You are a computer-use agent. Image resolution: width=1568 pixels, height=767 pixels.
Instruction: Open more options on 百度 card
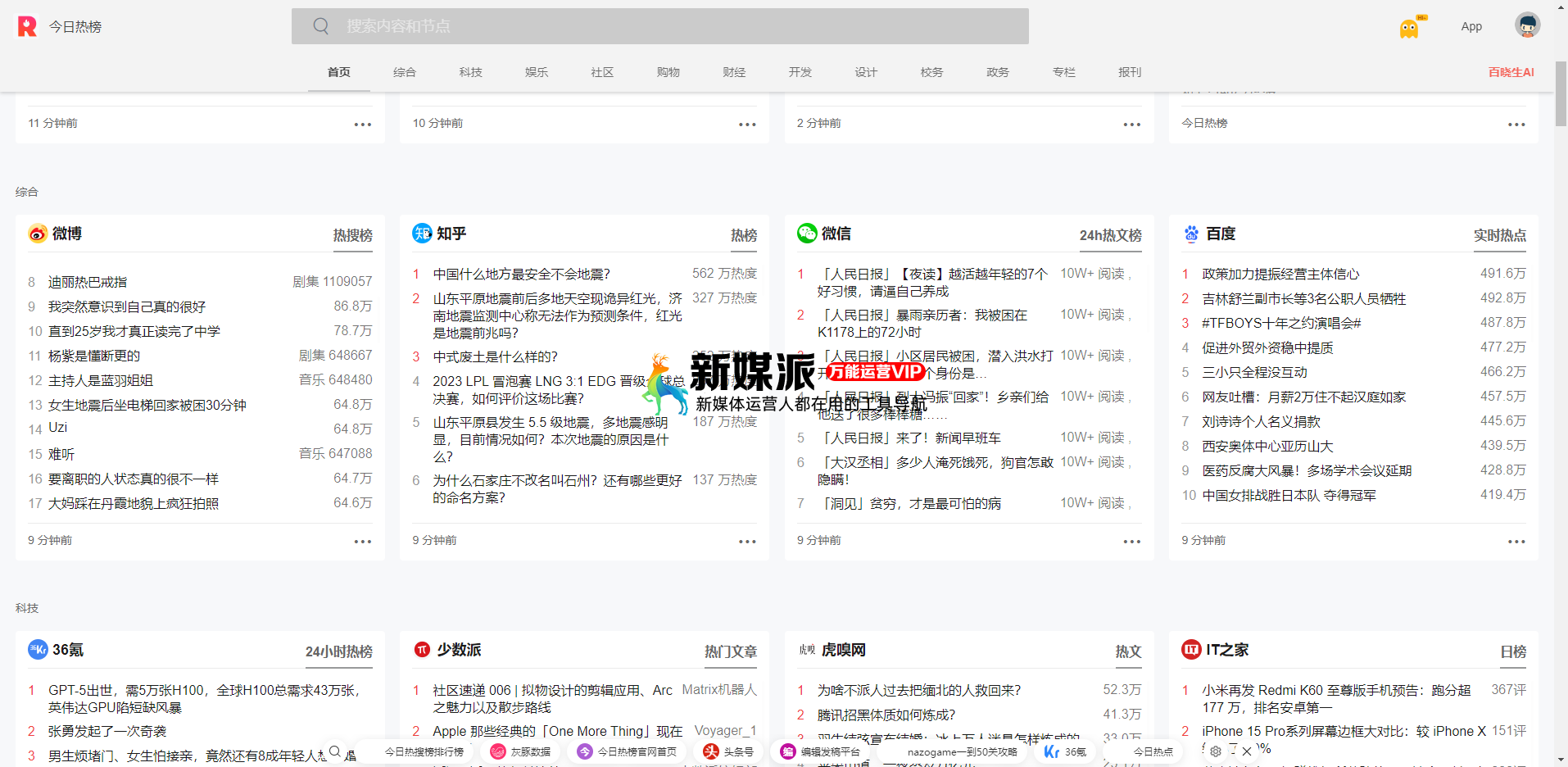click(1516, 542)
